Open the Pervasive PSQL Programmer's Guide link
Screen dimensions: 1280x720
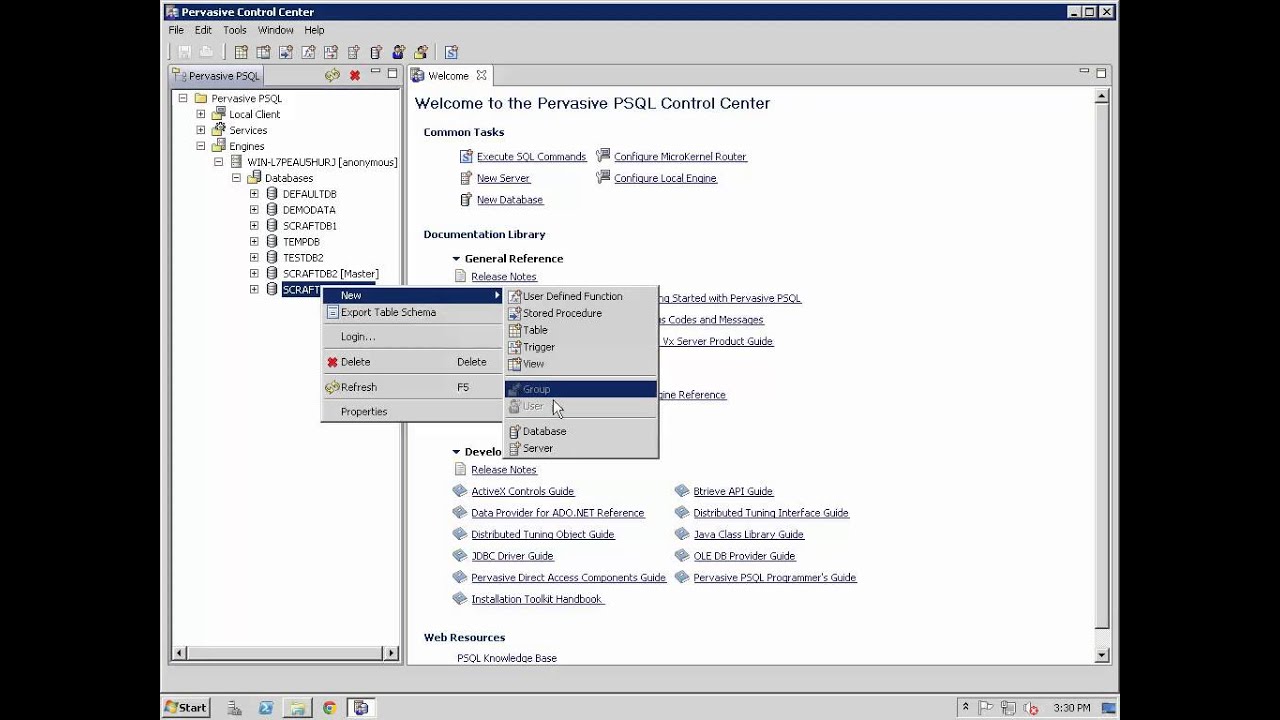[x=775, y=577]
